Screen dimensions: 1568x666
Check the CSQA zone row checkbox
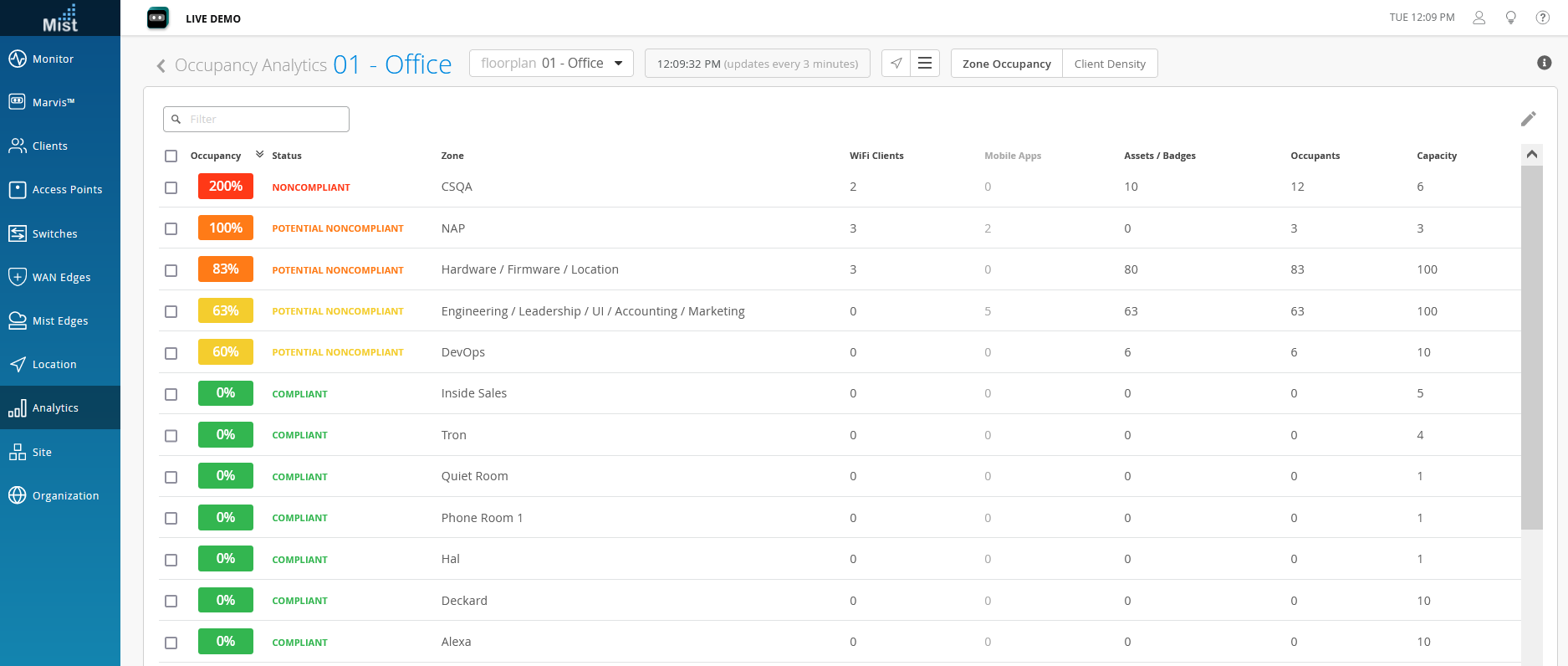click(171, 187)
